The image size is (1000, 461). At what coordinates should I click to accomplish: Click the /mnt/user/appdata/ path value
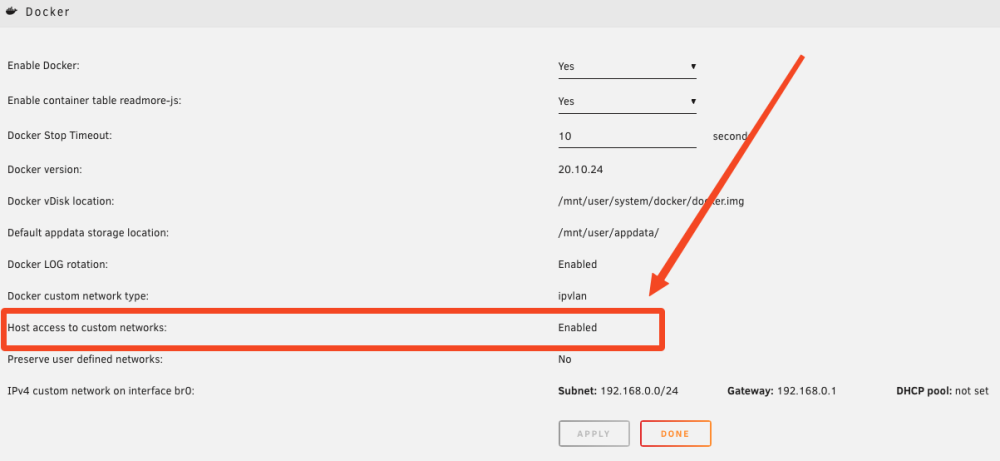[608, 233]
